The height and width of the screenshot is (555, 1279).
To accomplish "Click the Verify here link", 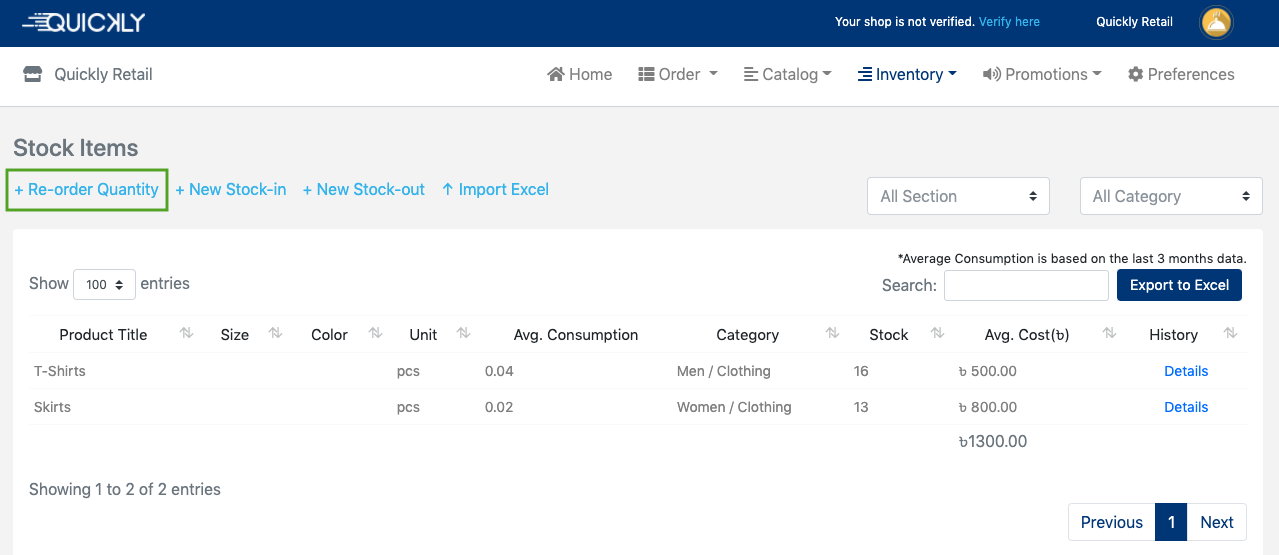I will pyautogui.click(x=1009, y=22).
